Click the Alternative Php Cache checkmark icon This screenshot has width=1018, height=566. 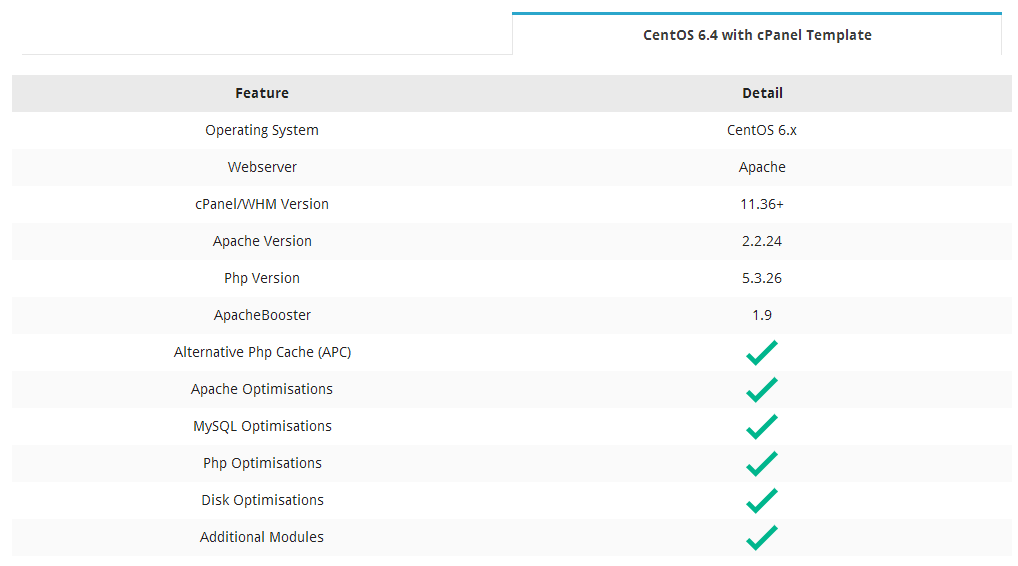(x=762, y=352)
